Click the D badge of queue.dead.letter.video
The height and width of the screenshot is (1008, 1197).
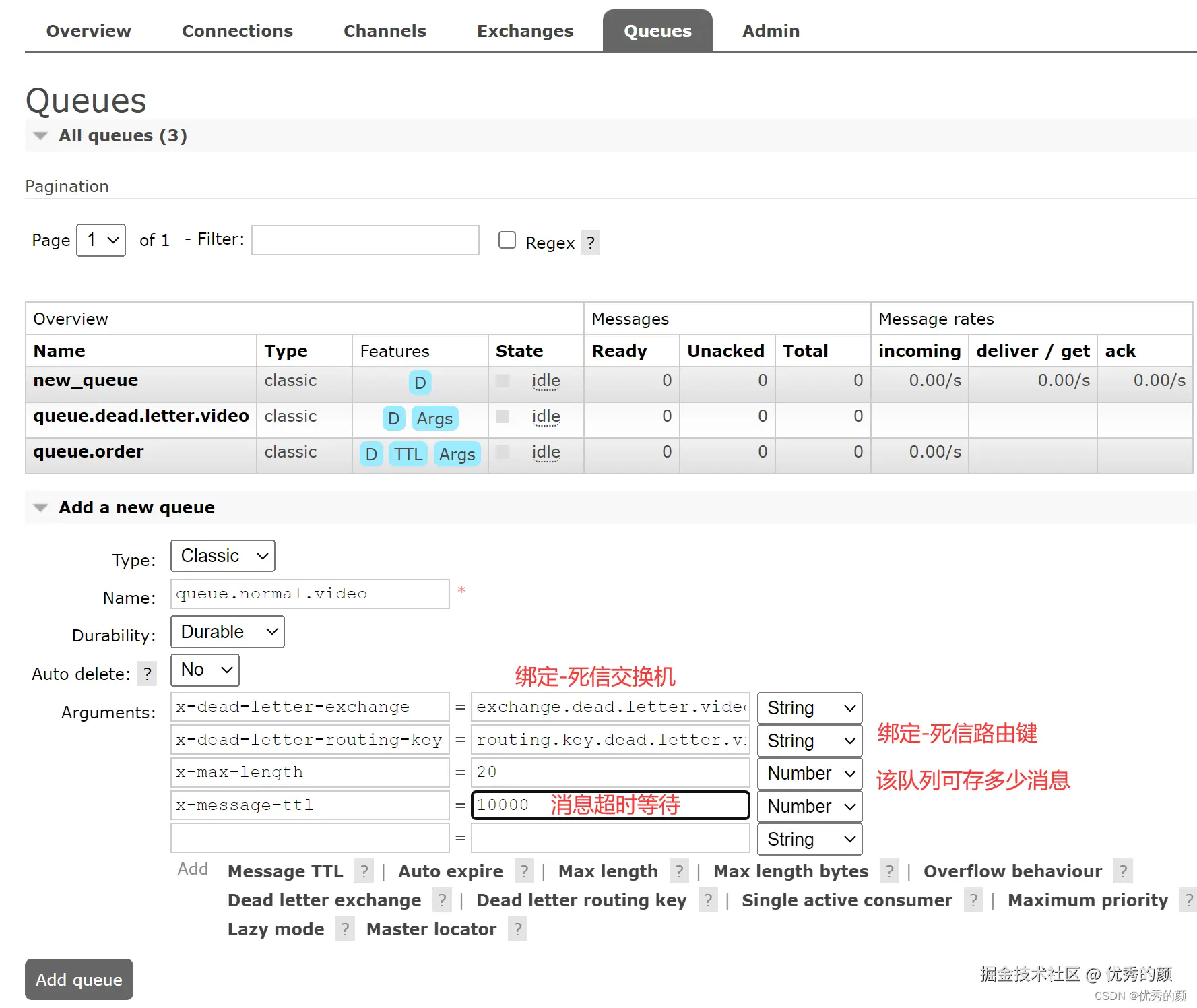(x=394, y=418)
